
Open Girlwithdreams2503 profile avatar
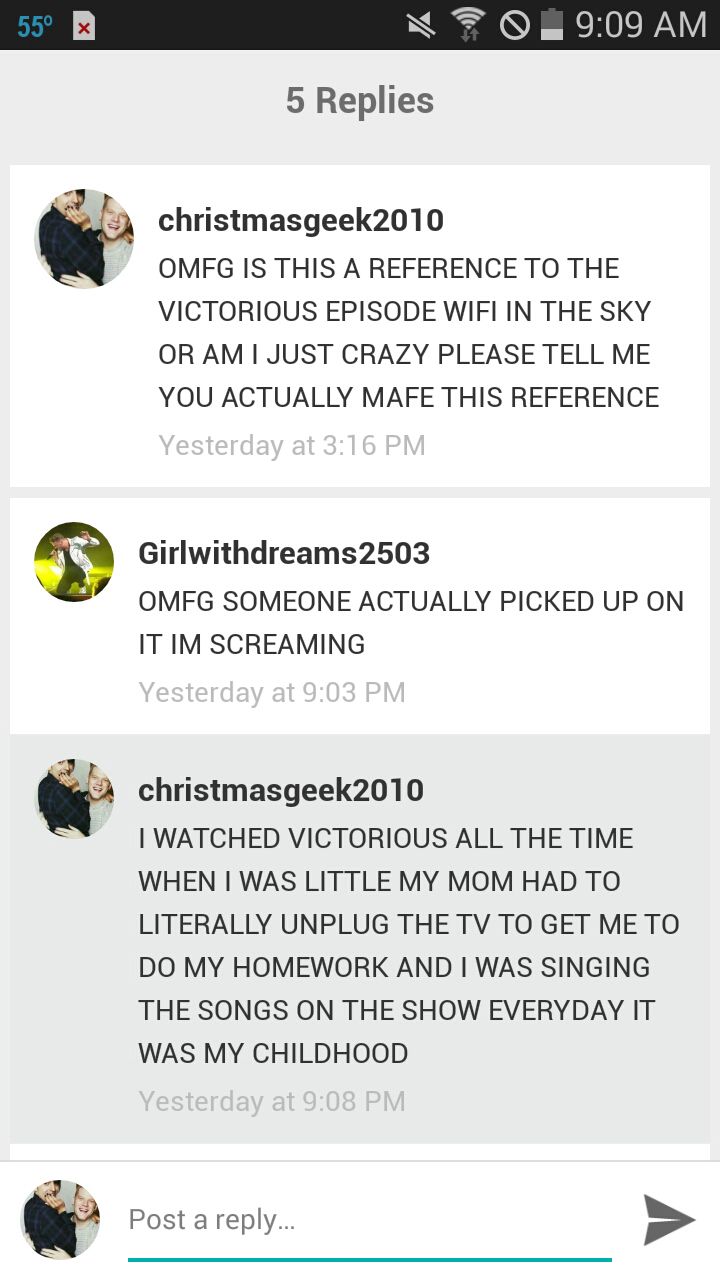[x=74, y=561]
